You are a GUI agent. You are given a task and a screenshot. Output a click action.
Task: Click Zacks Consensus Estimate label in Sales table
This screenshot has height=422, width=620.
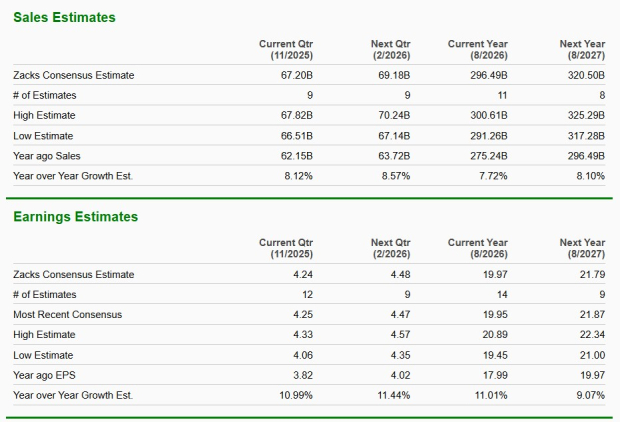73,75
